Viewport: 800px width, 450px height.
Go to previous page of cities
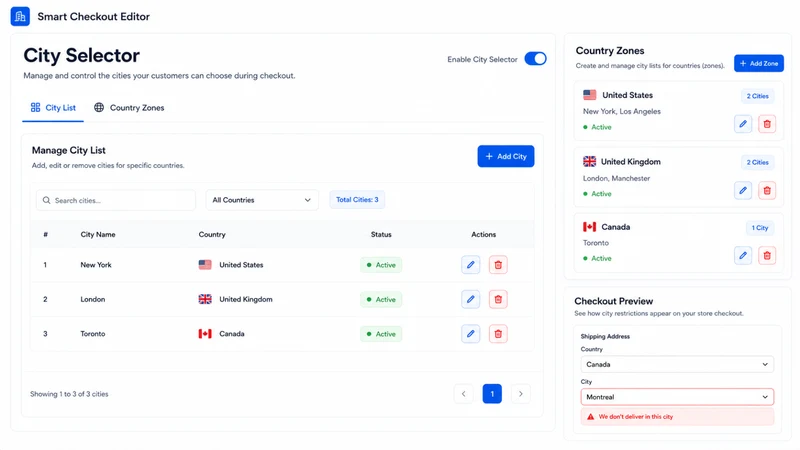[463, 393]
